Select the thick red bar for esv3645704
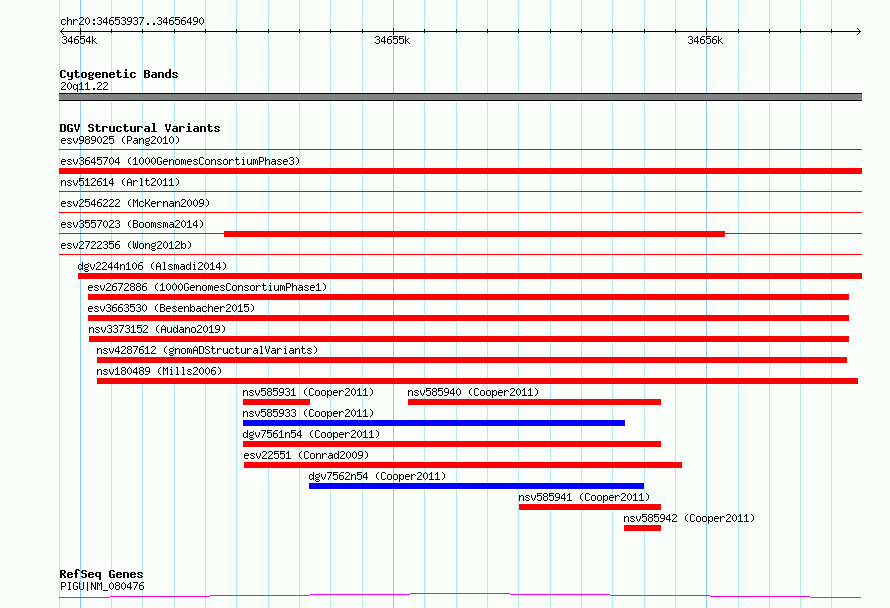Screen dimensions: 890x608 (460, 171)
